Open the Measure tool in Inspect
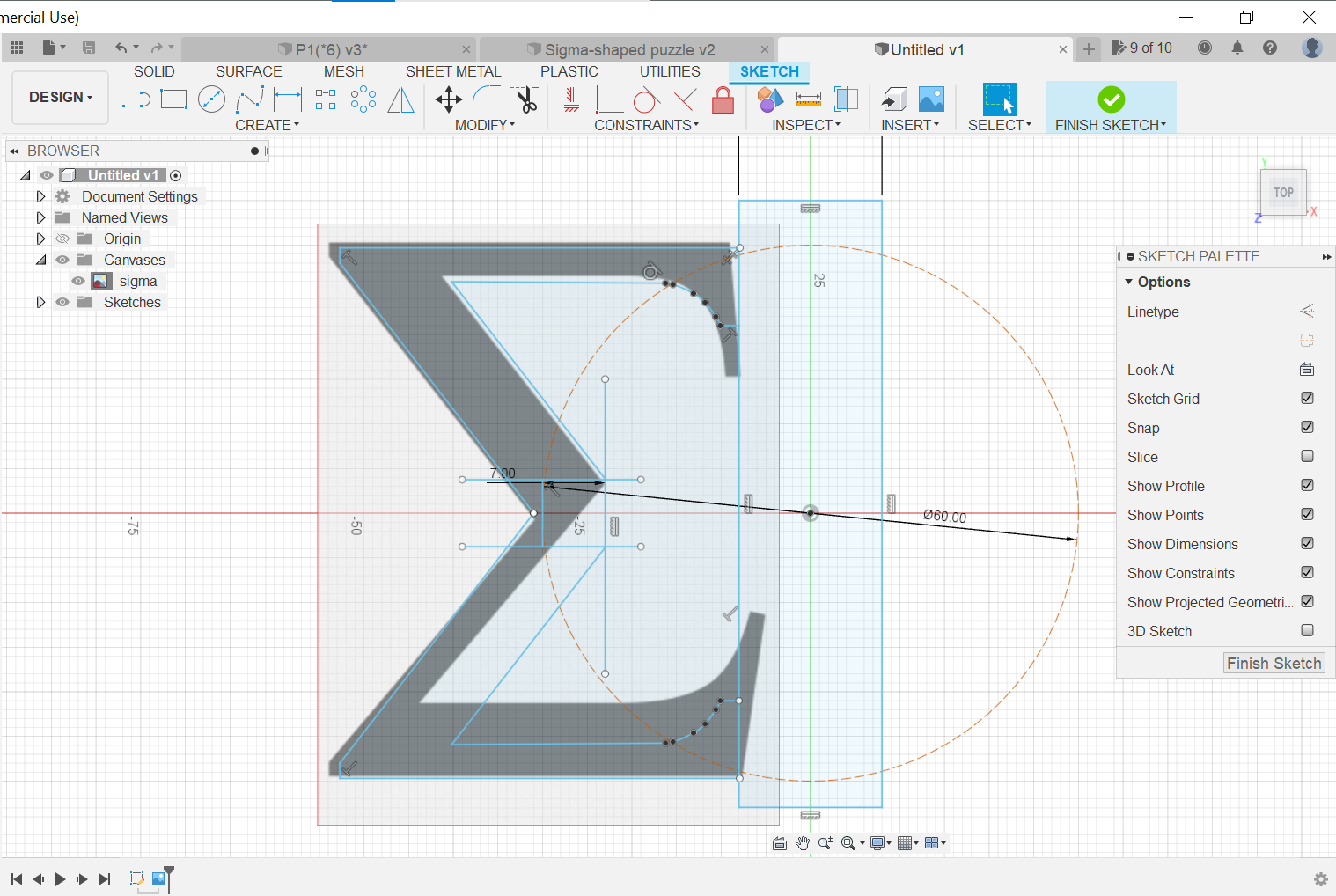 (x=808, y=99)
